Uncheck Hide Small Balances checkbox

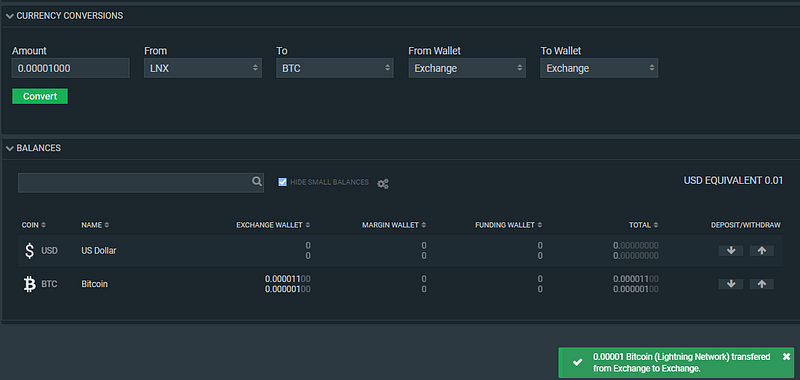[282, 182]
